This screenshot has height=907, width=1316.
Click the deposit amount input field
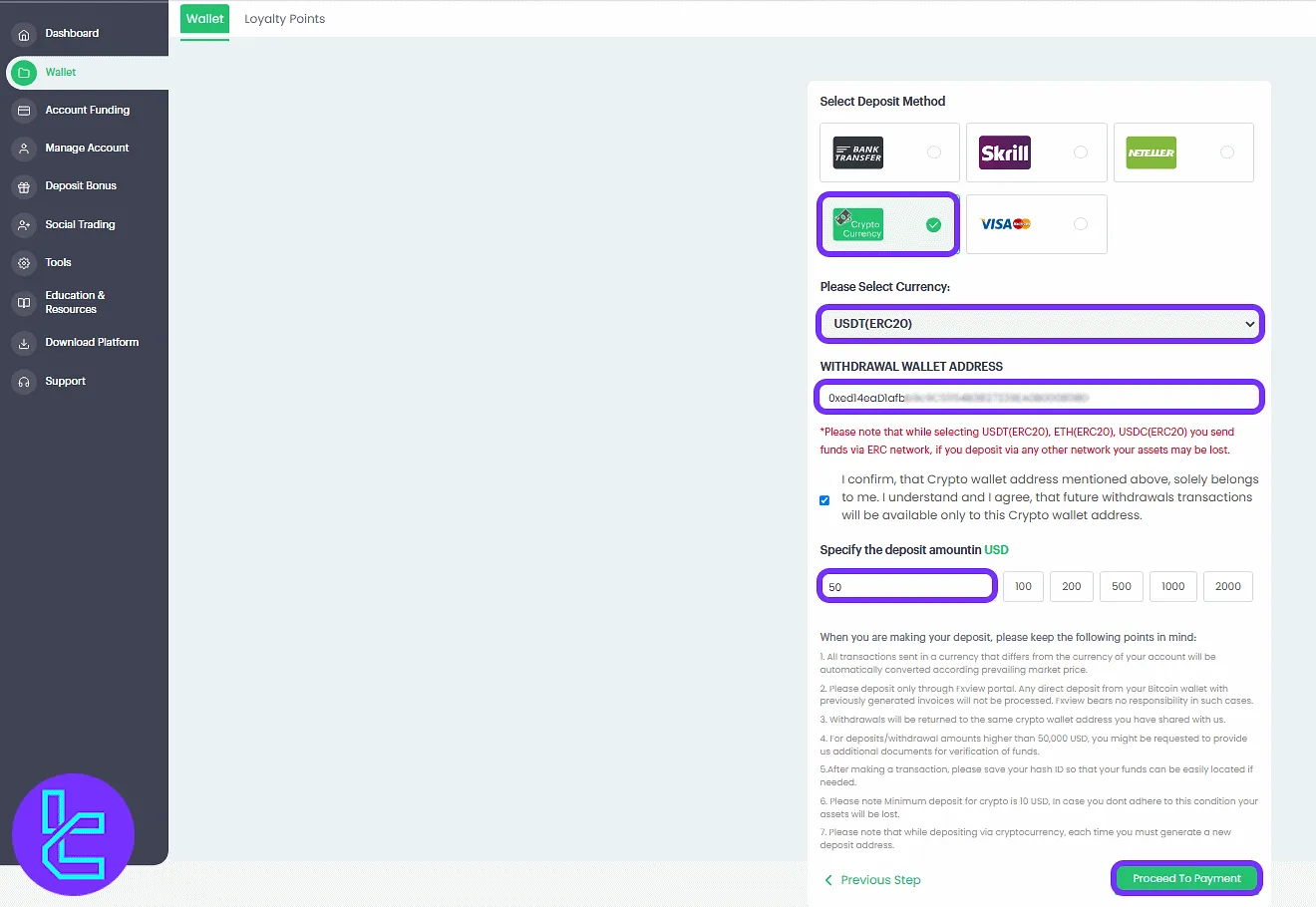(x=907, y=587)
